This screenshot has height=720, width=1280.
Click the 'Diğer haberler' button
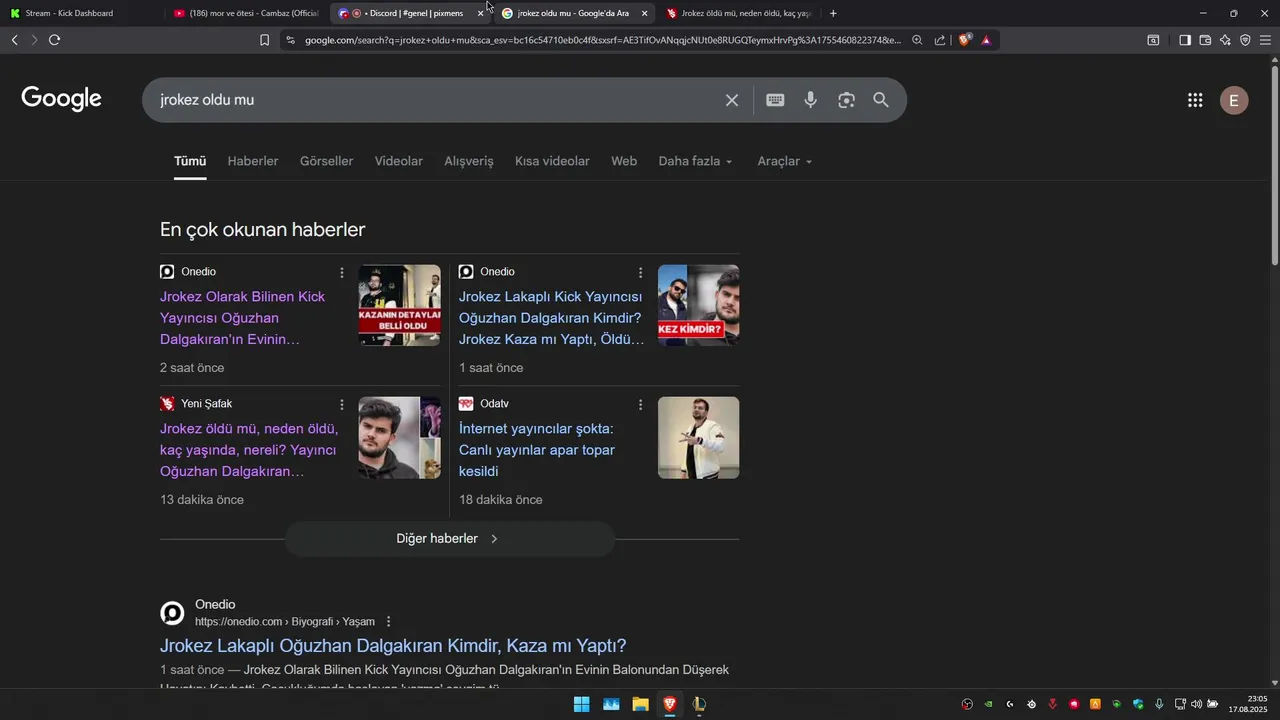click(450, 538)
